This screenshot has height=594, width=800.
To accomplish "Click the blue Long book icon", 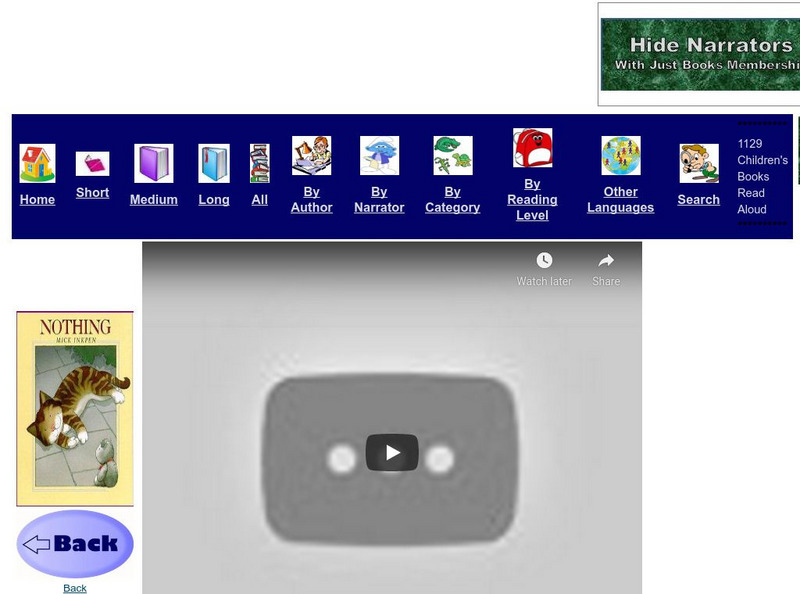I will [x=214, y=163].
